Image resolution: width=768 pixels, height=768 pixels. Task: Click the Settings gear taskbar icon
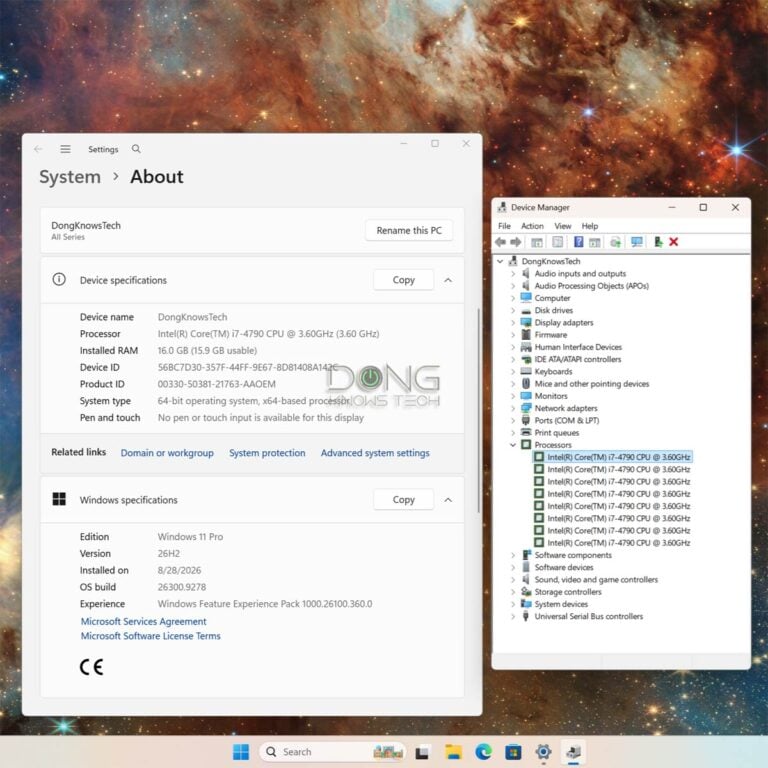point(543,751)
